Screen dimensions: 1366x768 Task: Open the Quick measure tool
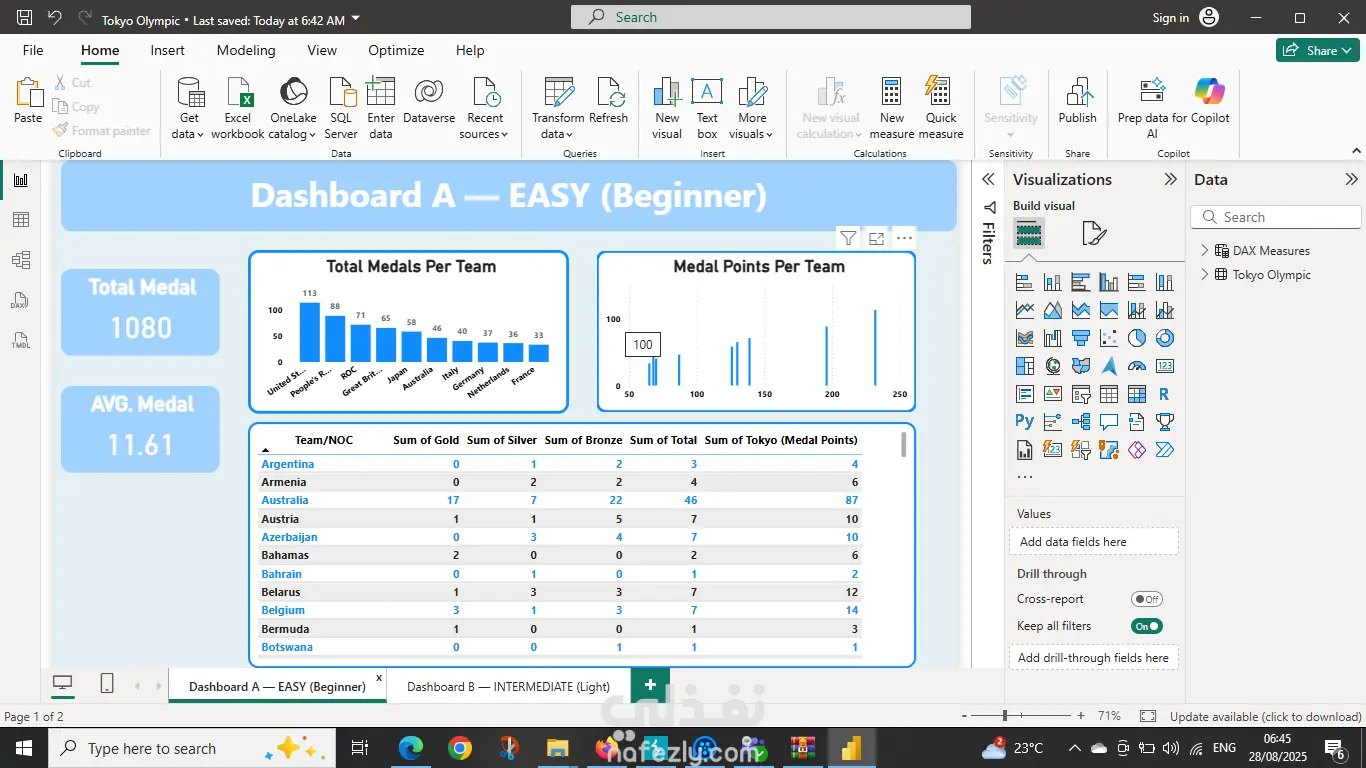[941, 108]
